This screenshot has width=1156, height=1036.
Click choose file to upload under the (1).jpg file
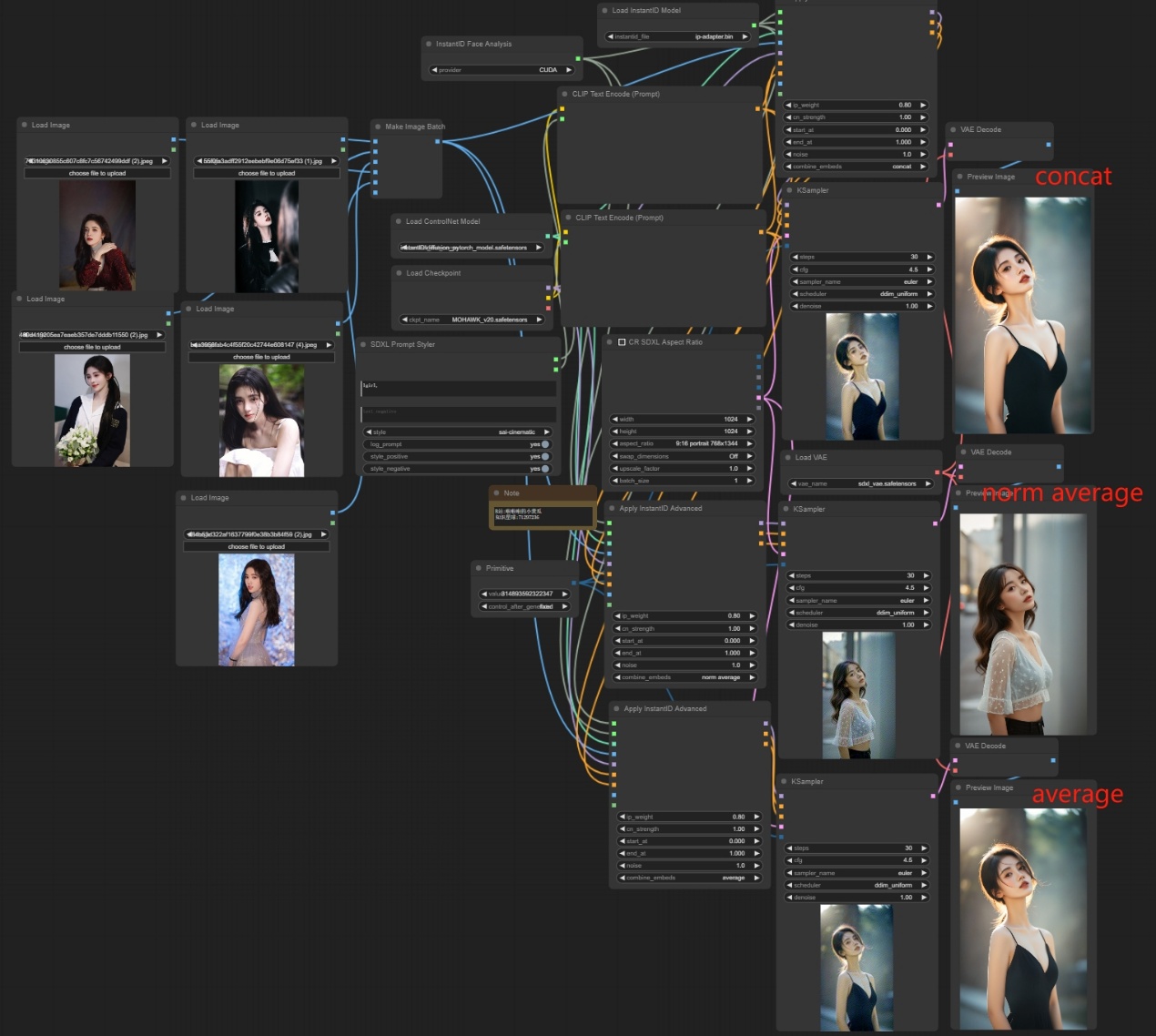(267, 173)
